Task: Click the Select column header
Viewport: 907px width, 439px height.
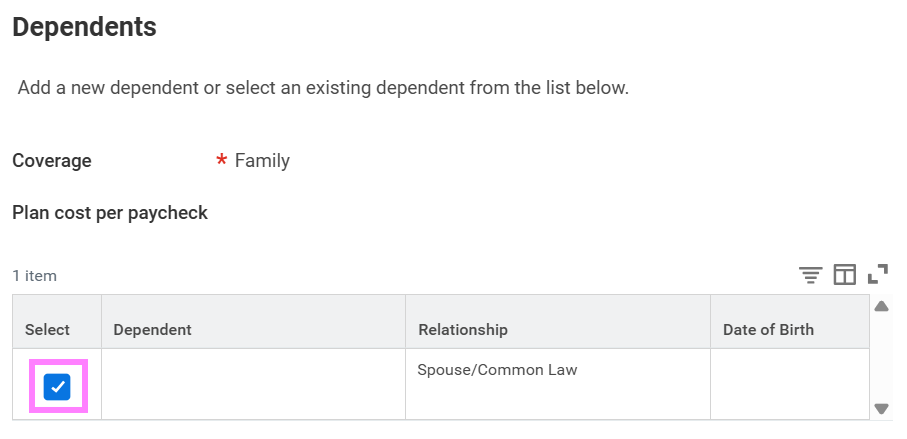Action: (48, 330)
